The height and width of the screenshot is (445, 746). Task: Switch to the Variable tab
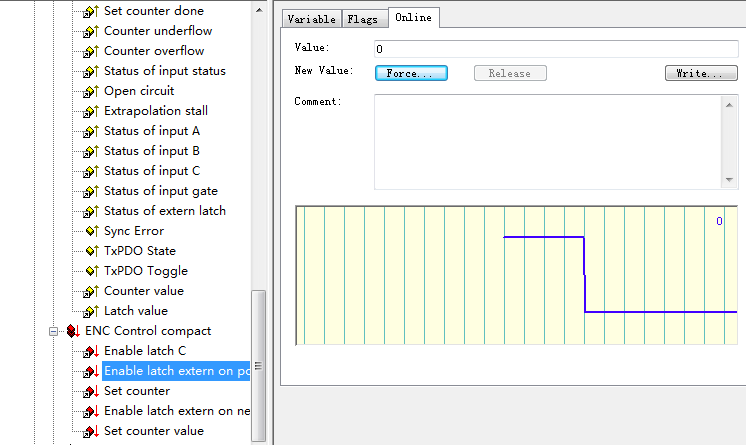(x=312, y=19)
